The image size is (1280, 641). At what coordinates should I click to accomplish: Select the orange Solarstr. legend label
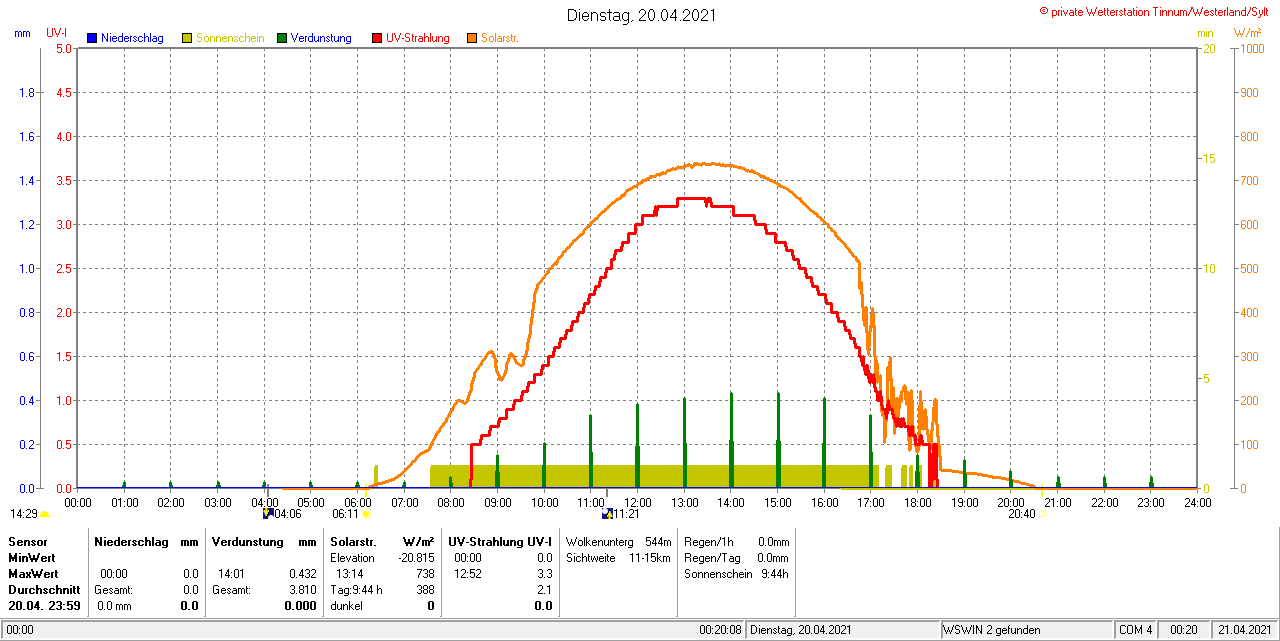pyautogui.click(x=499, y=38)
